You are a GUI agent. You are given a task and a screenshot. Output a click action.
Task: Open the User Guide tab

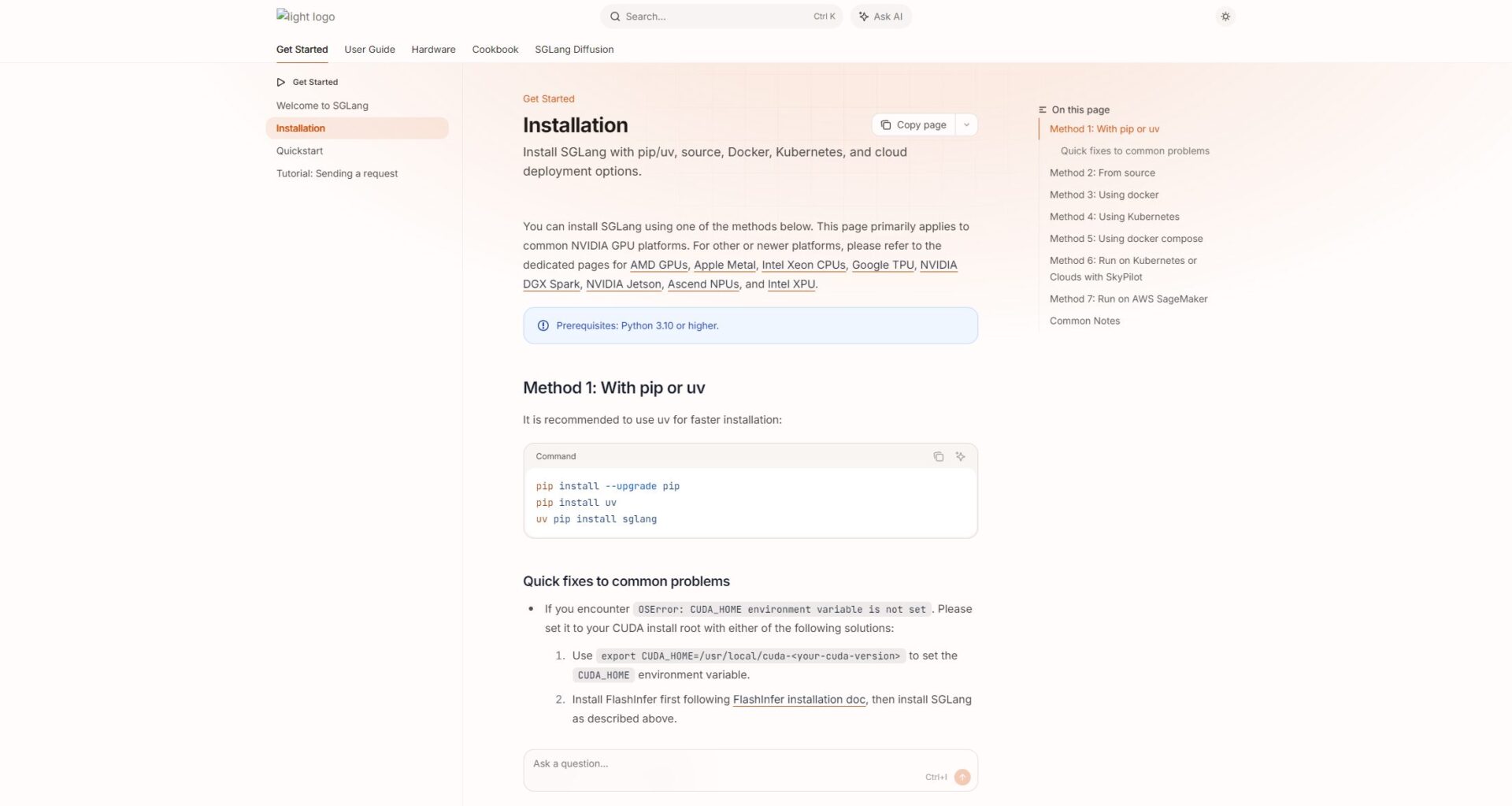[369, 50]
